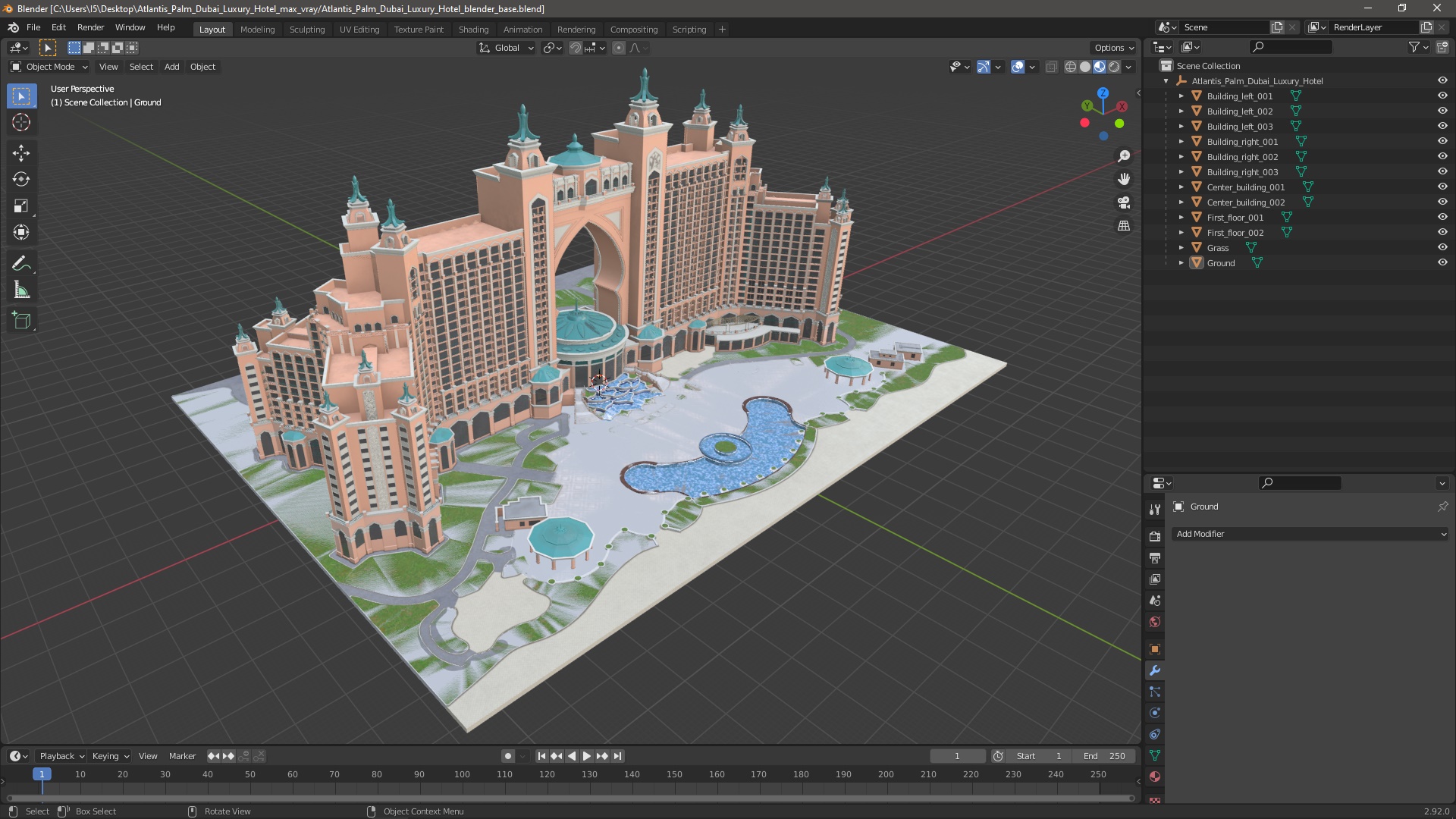1456x819 pixels.
Task: Open the Output properties tab
Action: (x=1155, y=558)
